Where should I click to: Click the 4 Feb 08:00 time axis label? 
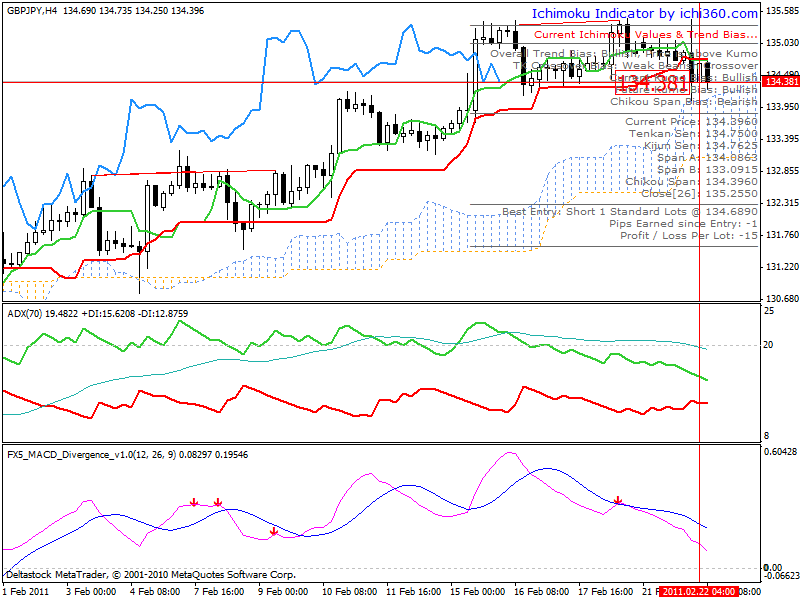pyautogui.click(x=155, y=592)
